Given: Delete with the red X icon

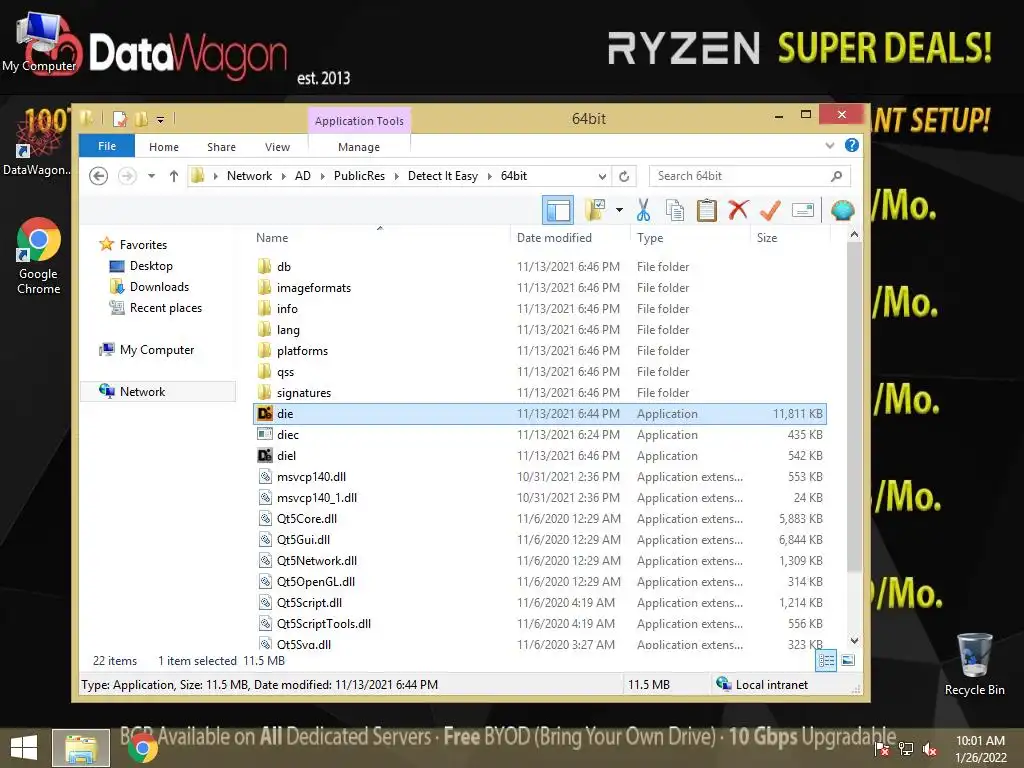Looking at the screenshot, I should coord(739,210).
